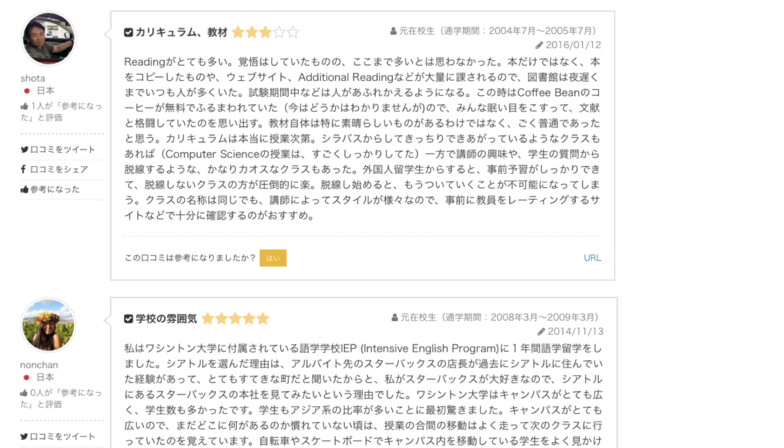
Task: Click the Twitter bird icon under nonchan
Action: 24,436
